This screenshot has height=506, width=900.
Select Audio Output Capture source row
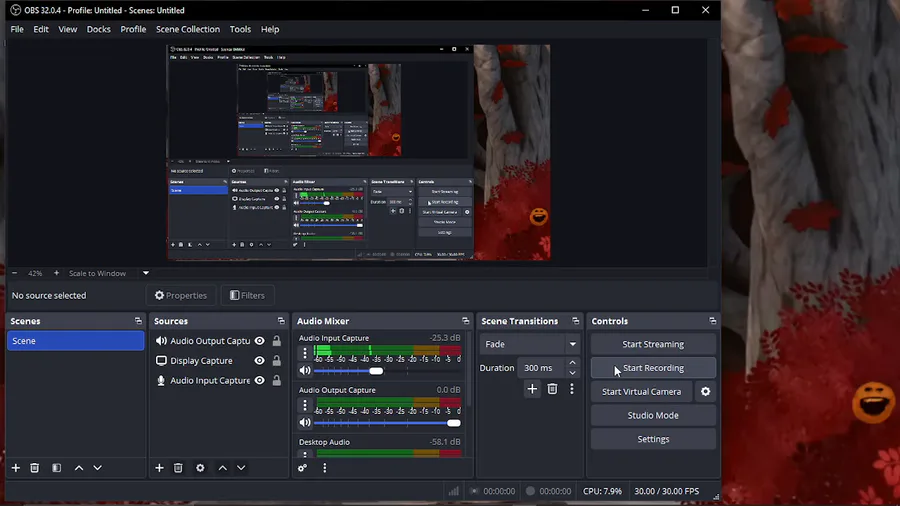tap(219, 341)
